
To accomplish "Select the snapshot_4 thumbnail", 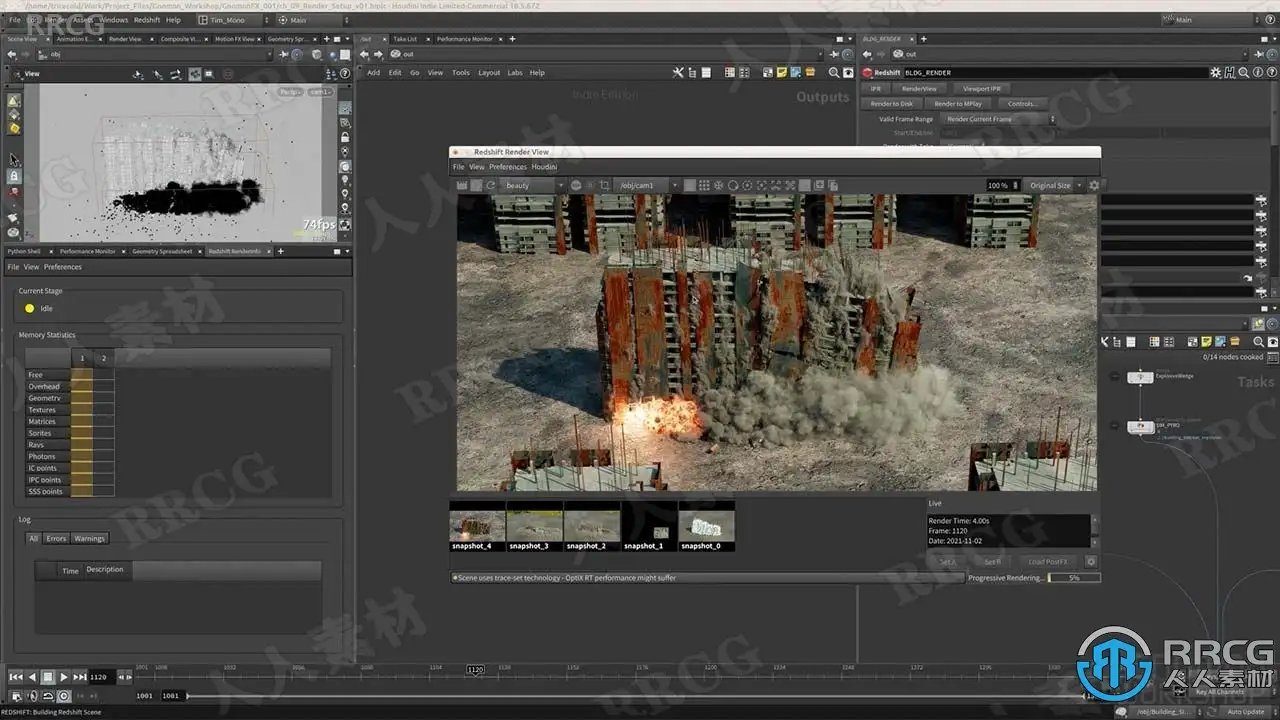I will click(x=477, y=527).
